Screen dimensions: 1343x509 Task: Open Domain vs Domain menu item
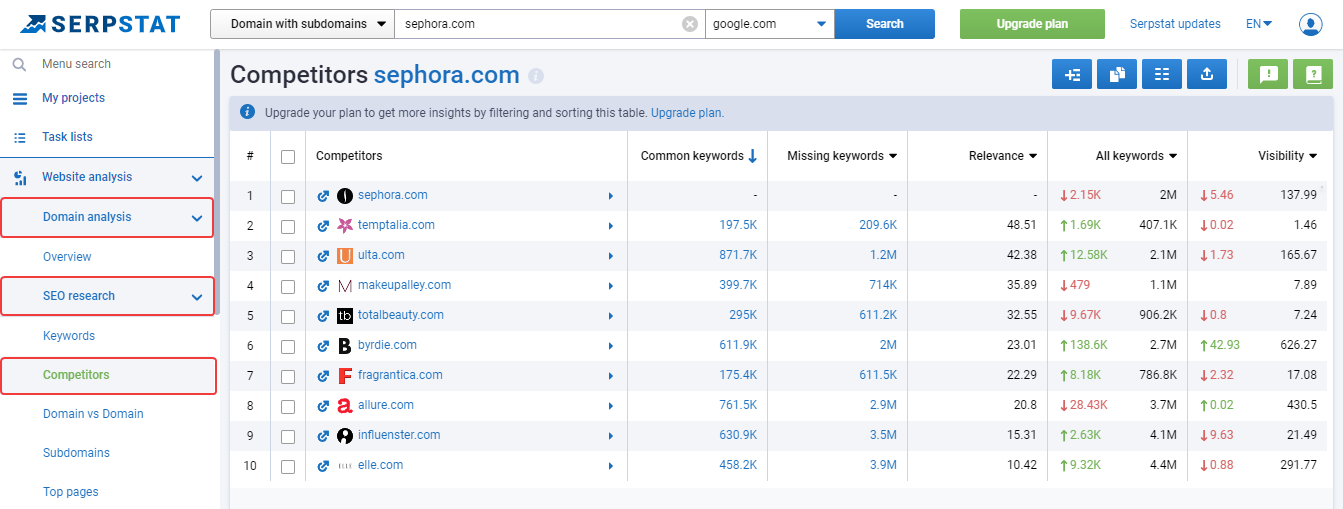click(x=93, y=414)
